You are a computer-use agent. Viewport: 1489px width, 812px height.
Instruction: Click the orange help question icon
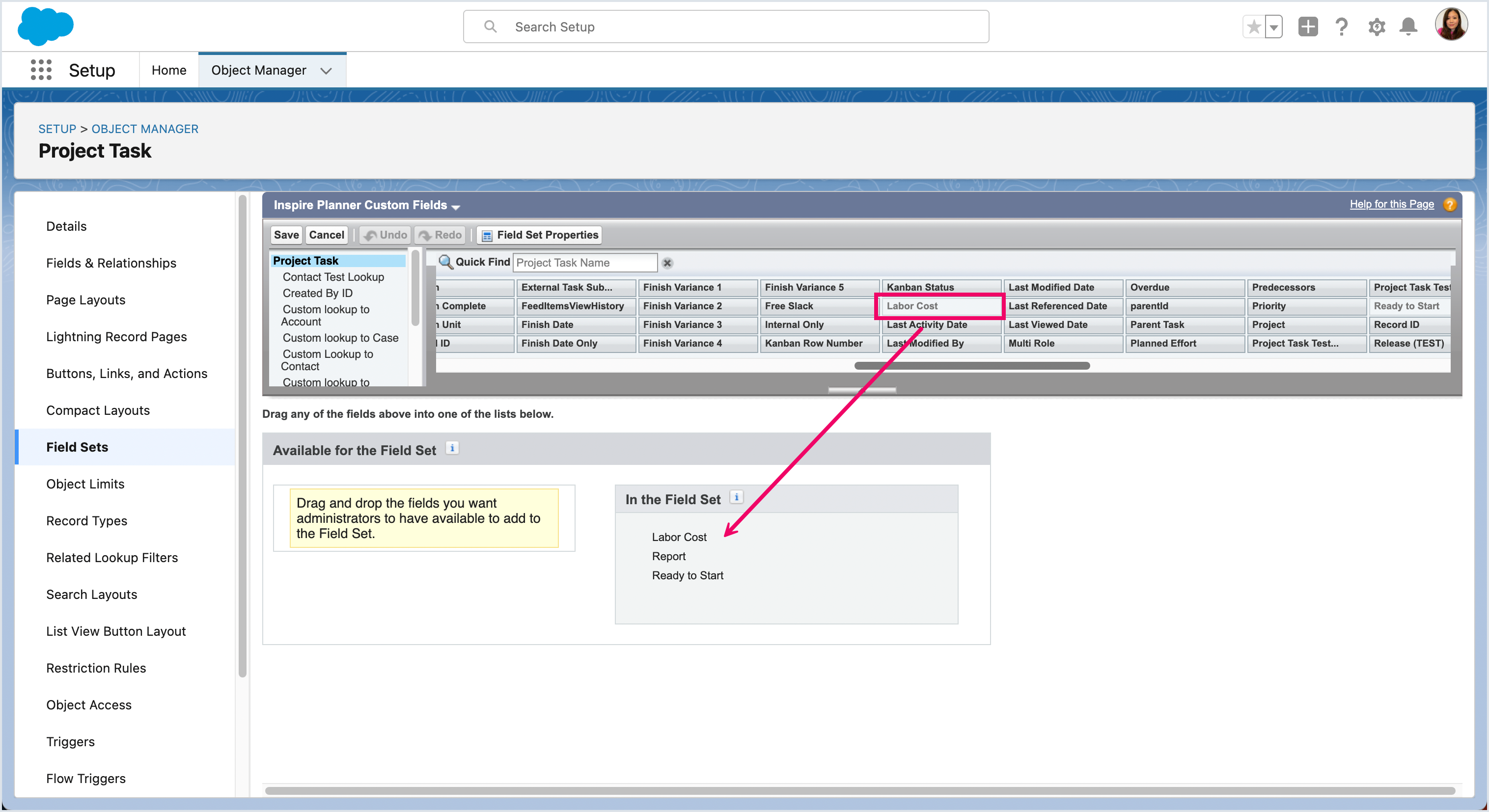point(1449,205)
